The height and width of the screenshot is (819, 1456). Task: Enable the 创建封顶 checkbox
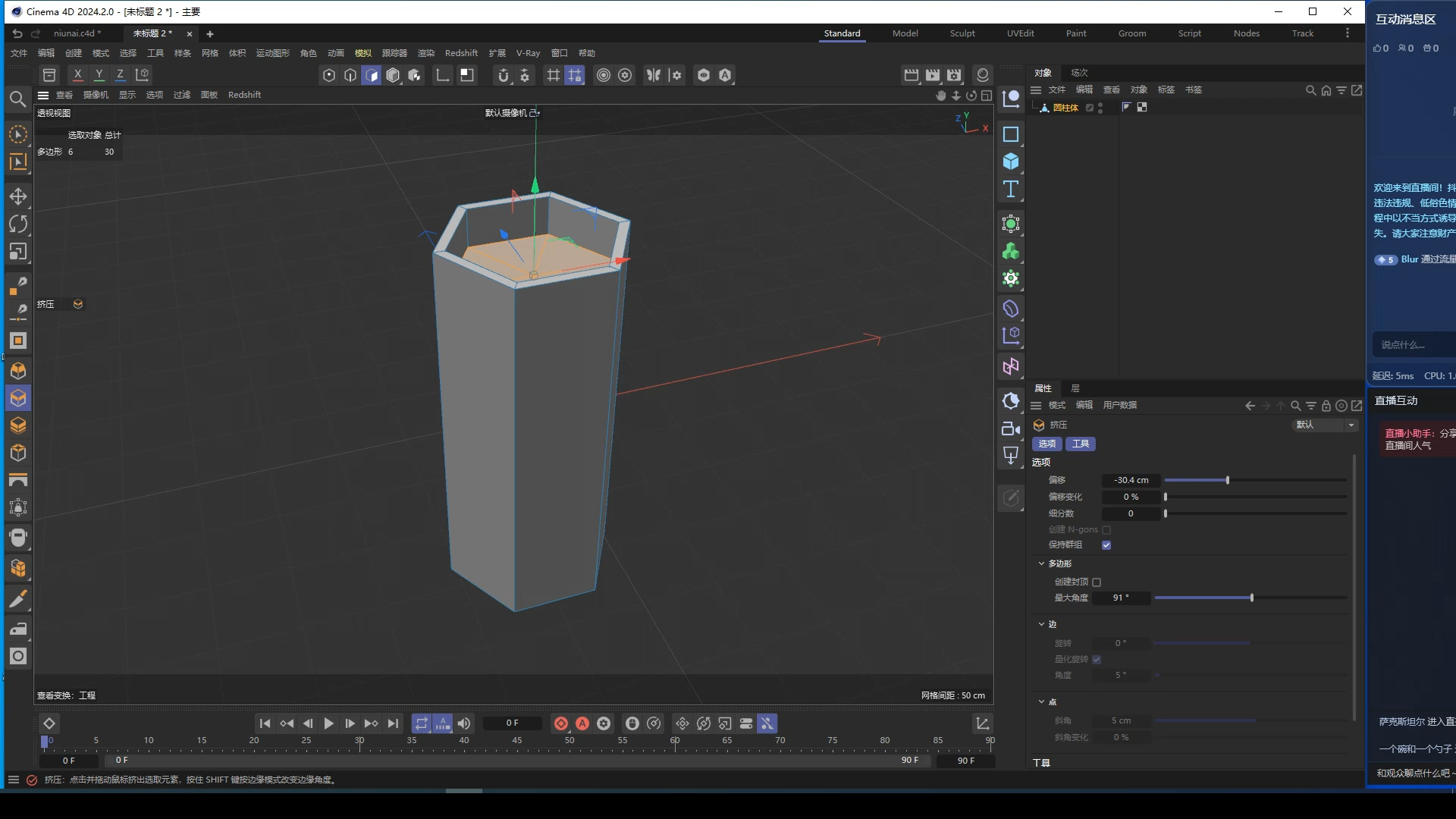click(1097, 582)
